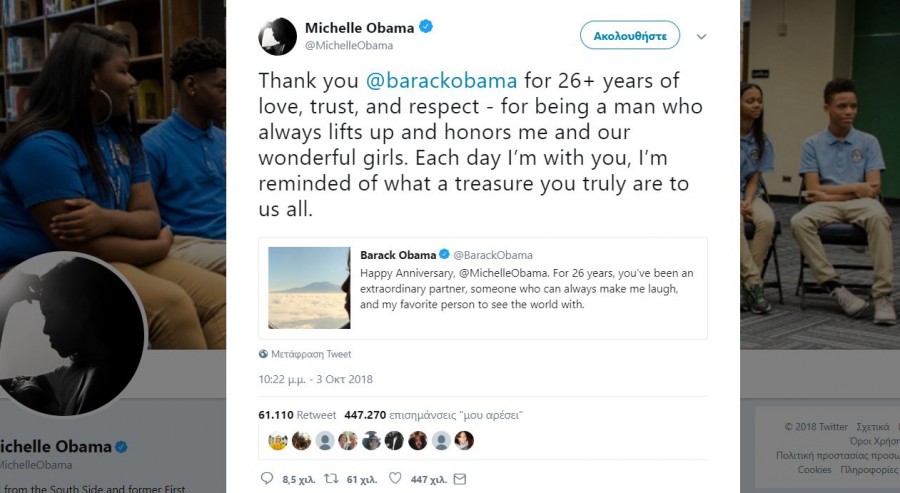The image size is (900, 493).
Task: Click the tweet author's small profile avatar
Action: point(277,36)
